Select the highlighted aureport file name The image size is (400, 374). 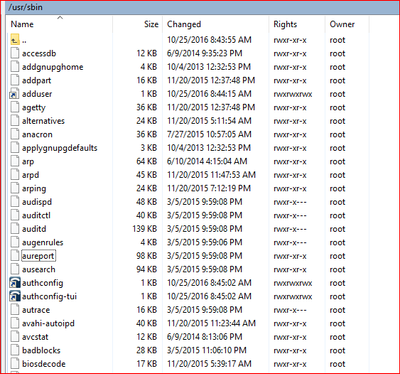[38, 256]
